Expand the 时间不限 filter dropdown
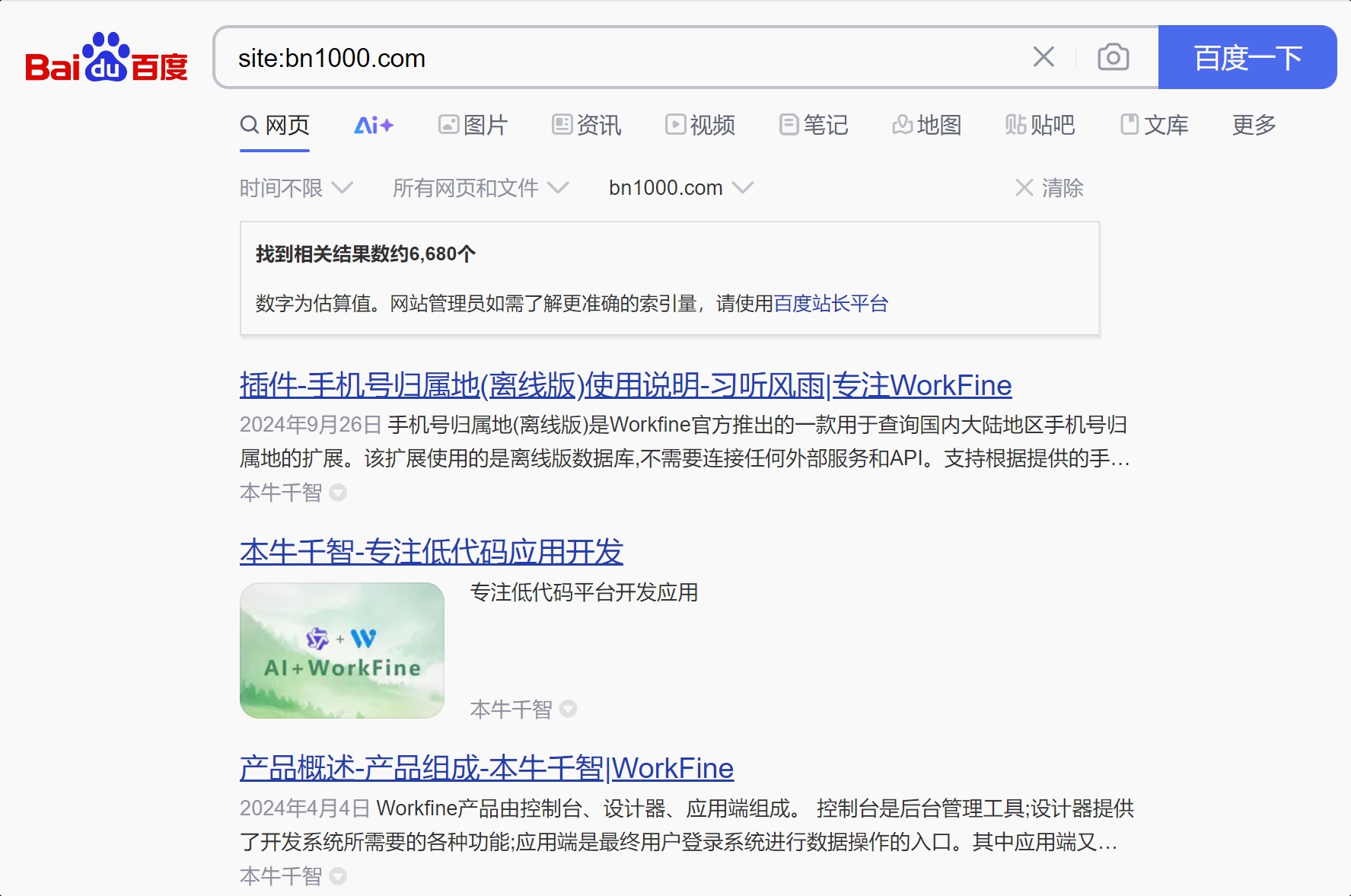The height and width of the screenshot is (896, 1351). 296,188
